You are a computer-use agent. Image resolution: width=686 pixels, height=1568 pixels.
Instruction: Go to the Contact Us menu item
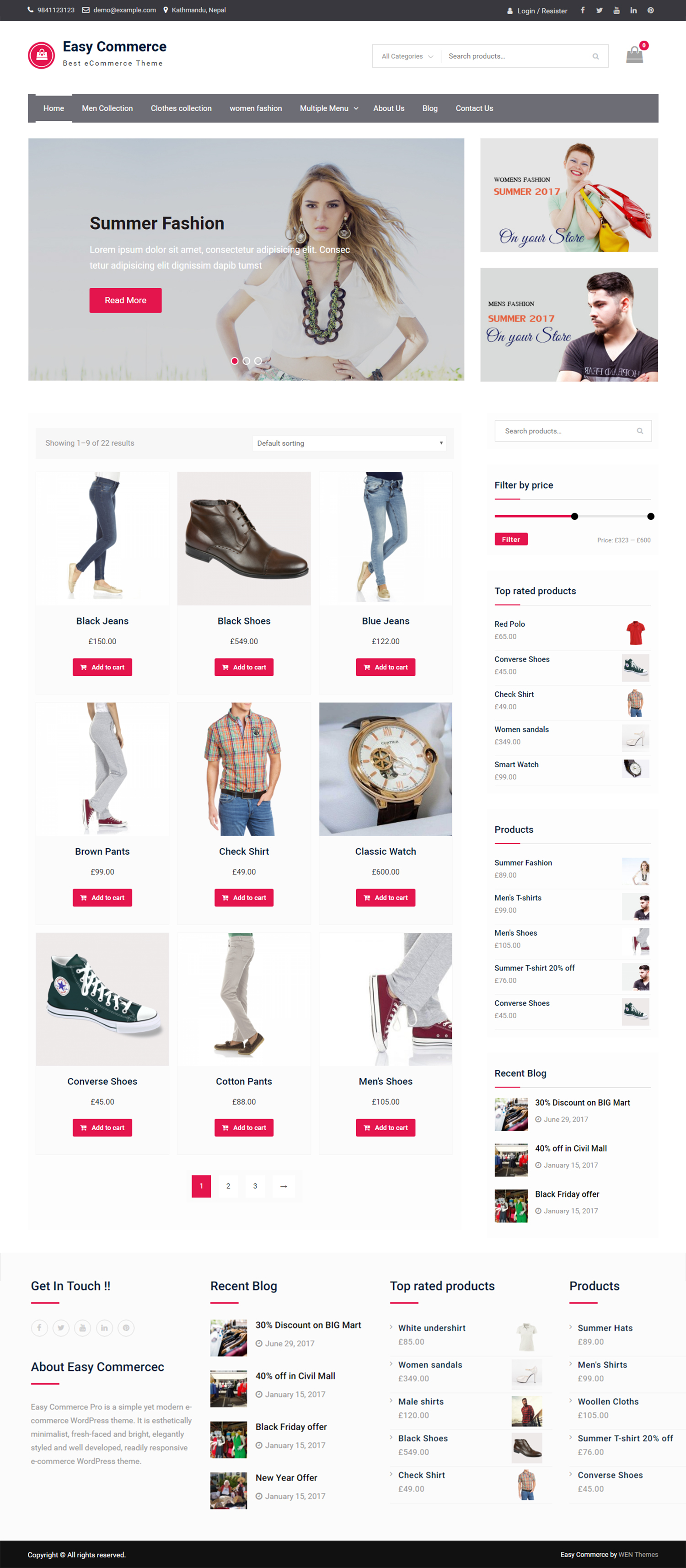(x=474, y=108)
